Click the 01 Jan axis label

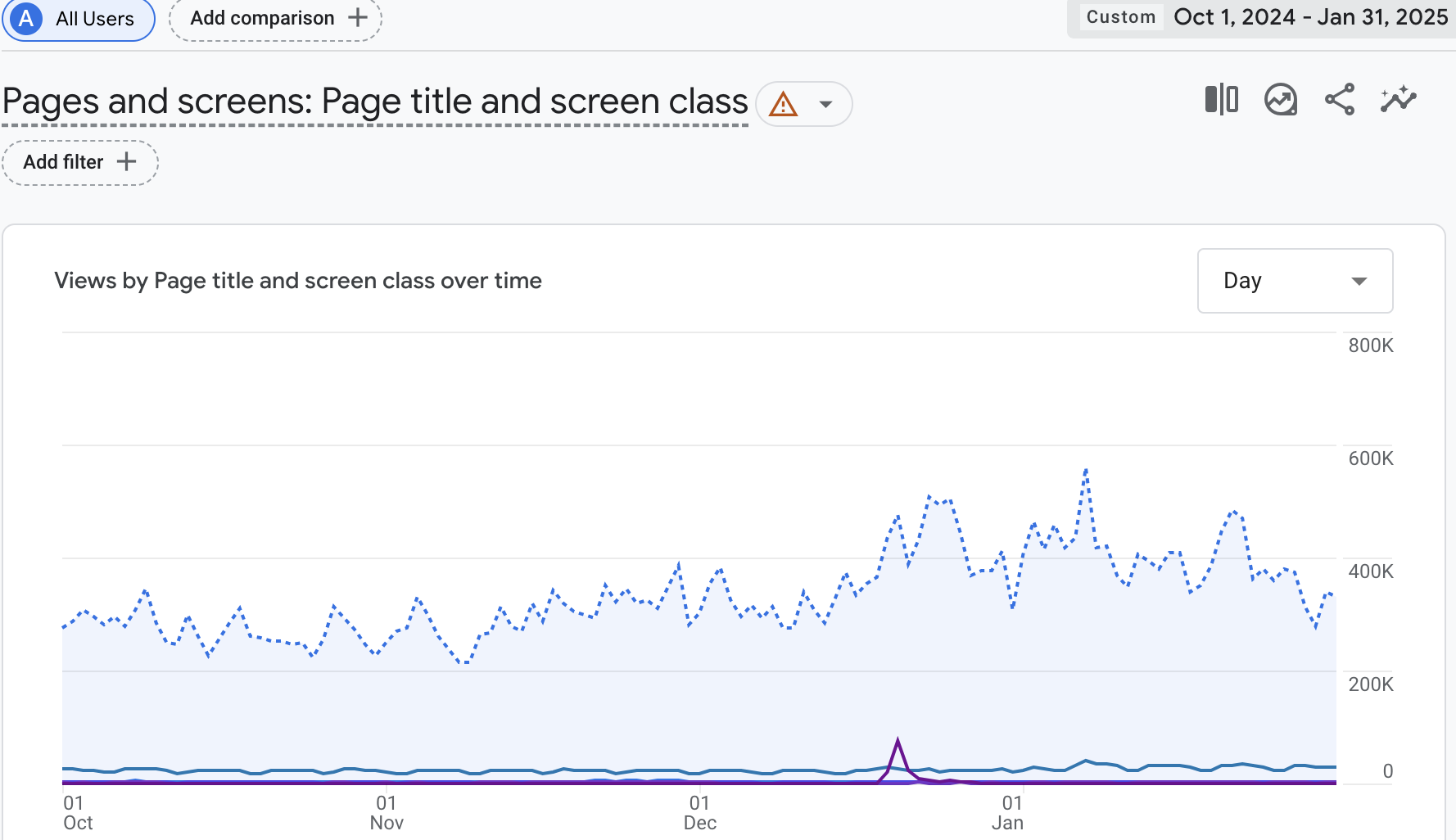(x=1008, y=813)
